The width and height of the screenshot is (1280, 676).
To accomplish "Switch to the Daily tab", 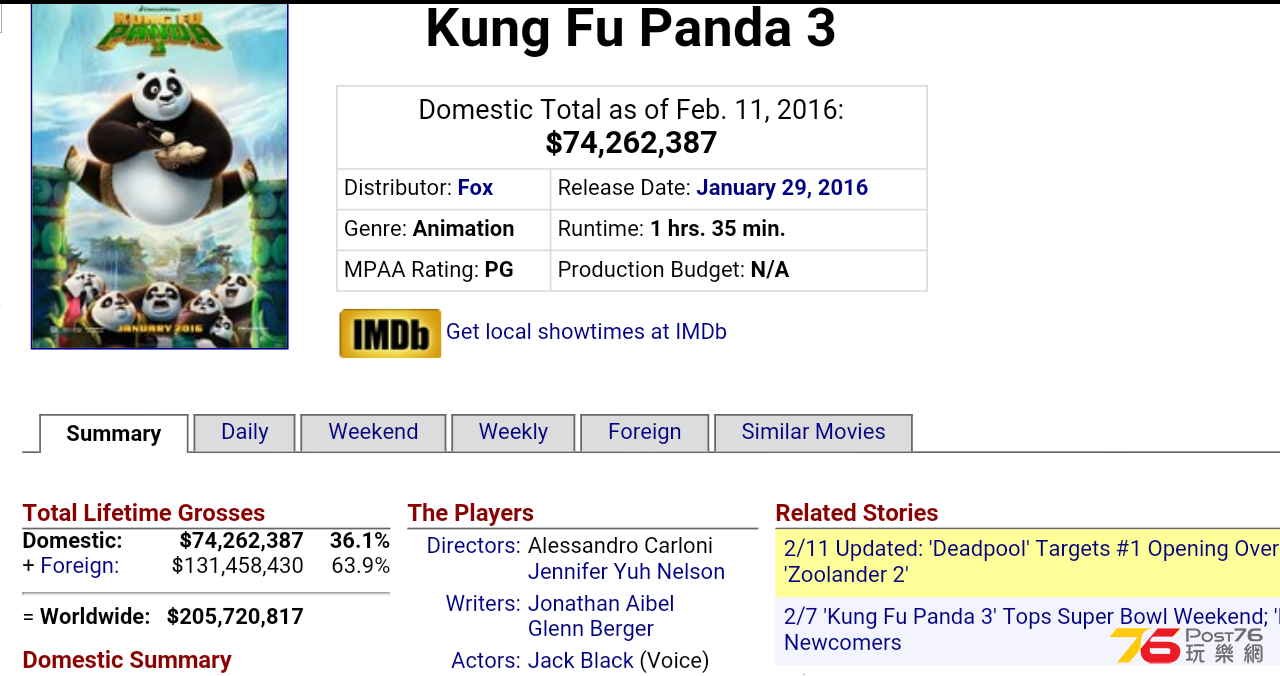I will click(x=245, y=432).
